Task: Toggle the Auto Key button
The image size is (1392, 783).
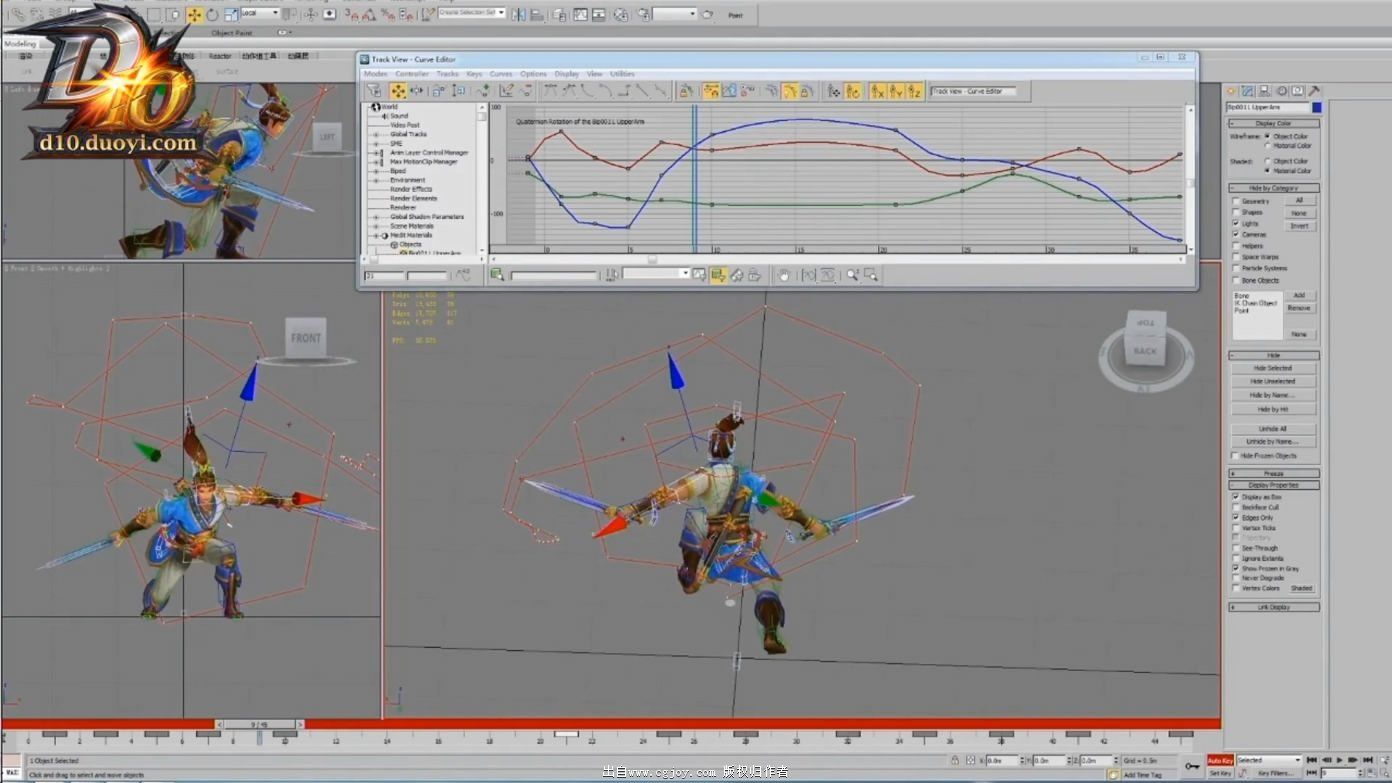Action: 1220,760
